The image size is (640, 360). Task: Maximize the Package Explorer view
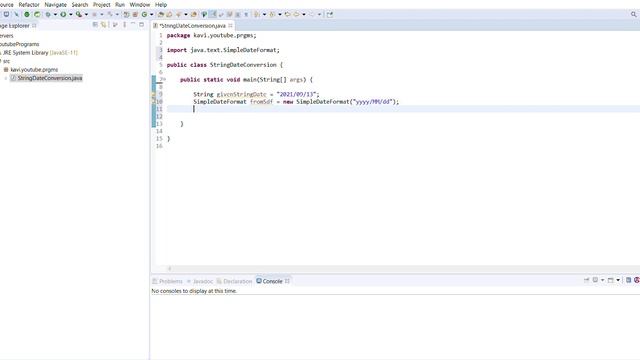click(x=142, y=25)
